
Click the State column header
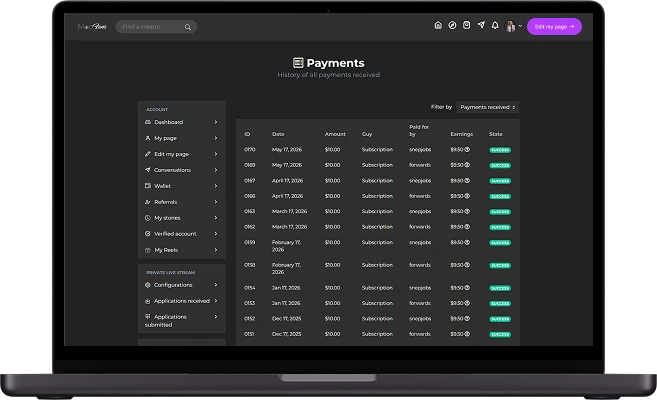tap(496, 134)
